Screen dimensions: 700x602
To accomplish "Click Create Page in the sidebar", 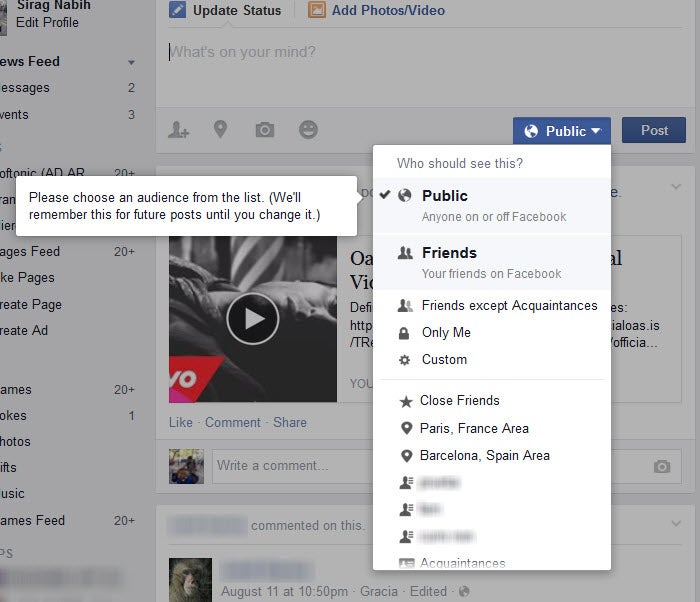I will [31, 305].
